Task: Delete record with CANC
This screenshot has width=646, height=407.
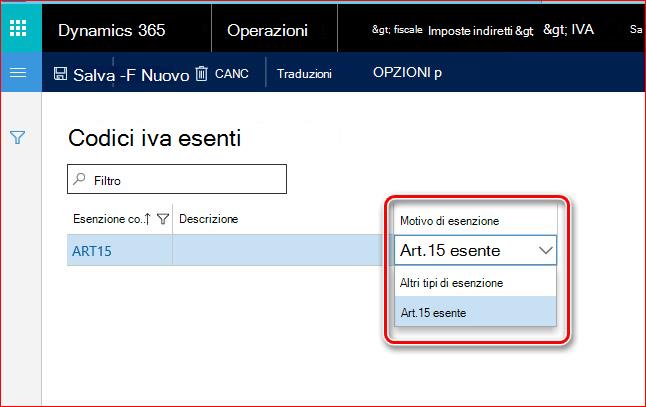Action: point(232,74)
